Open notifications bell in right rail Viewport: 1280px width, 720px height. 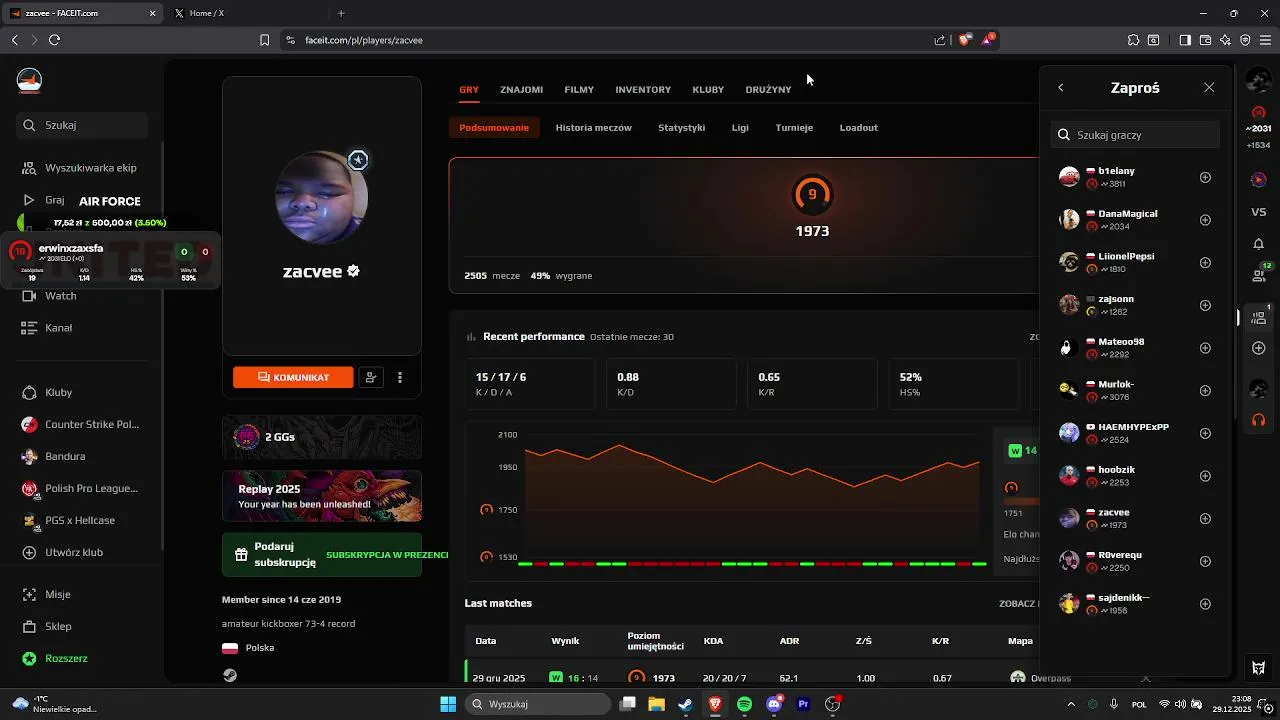1259,244
